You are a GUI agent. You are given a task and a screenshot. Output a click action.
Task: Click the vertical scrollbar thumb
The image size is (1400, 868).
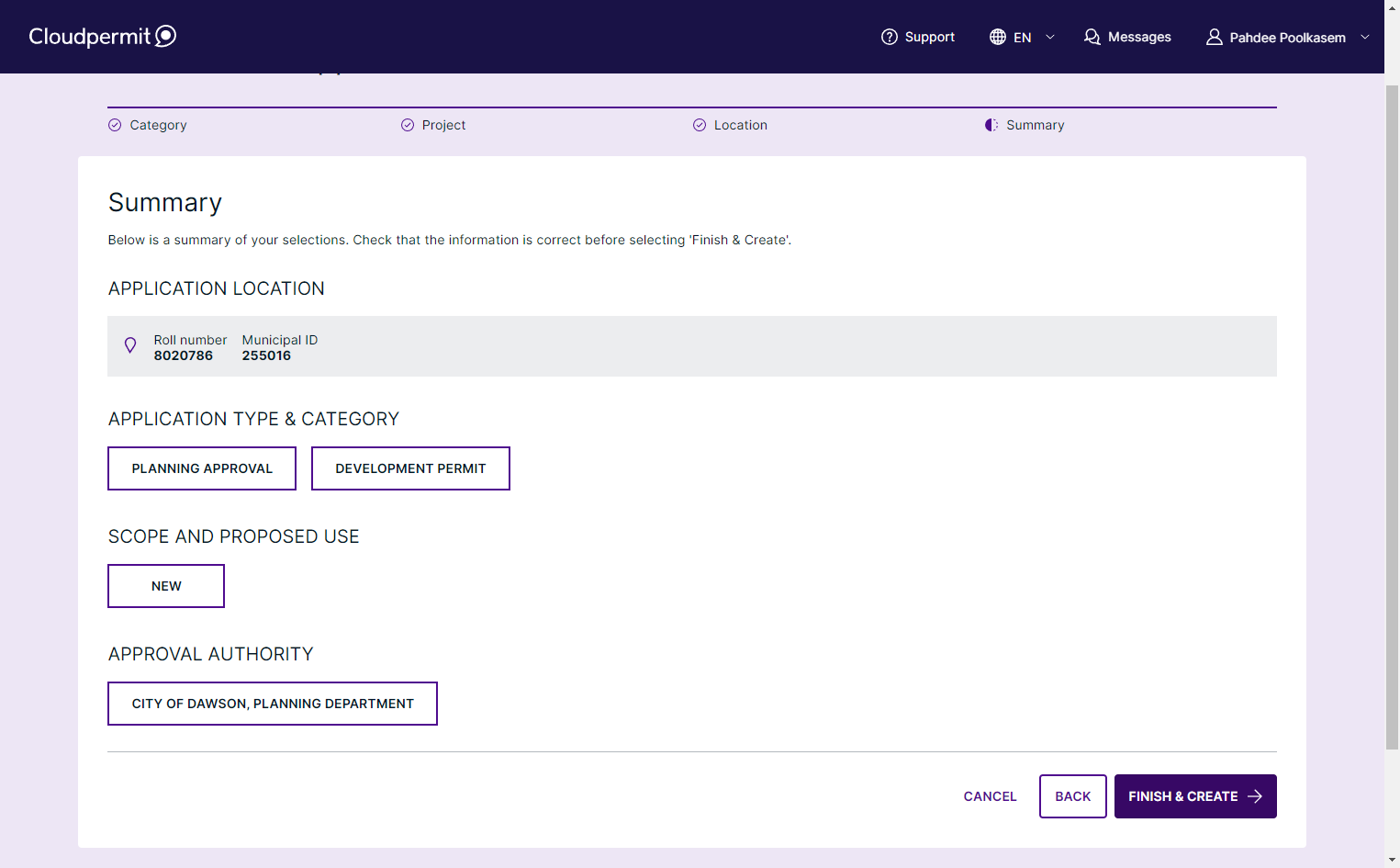coord(1392,418)
